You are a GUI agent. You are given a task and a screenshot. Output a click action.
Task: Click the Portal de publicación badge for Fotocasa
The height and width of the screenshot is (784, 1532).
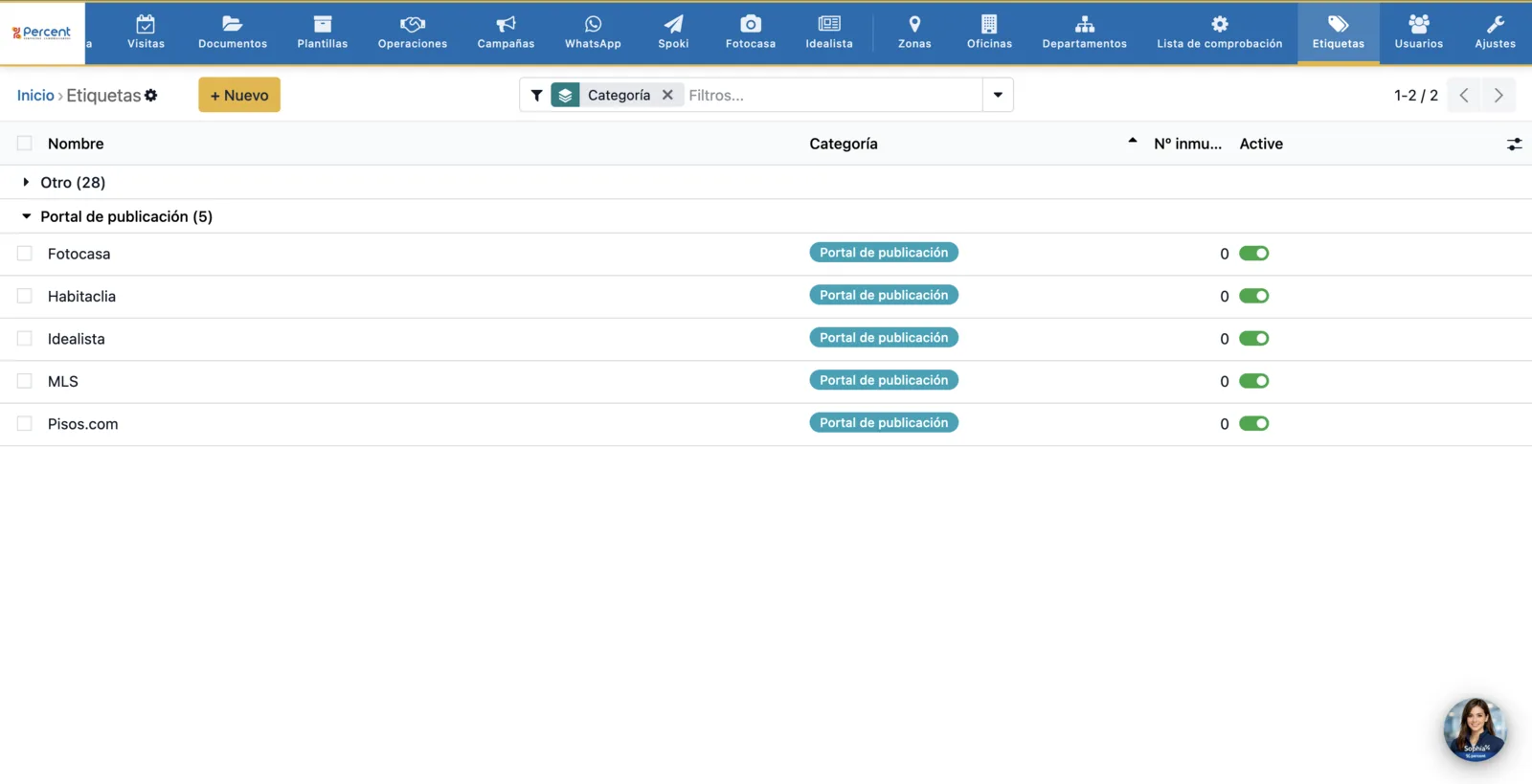tap(884, 253)
